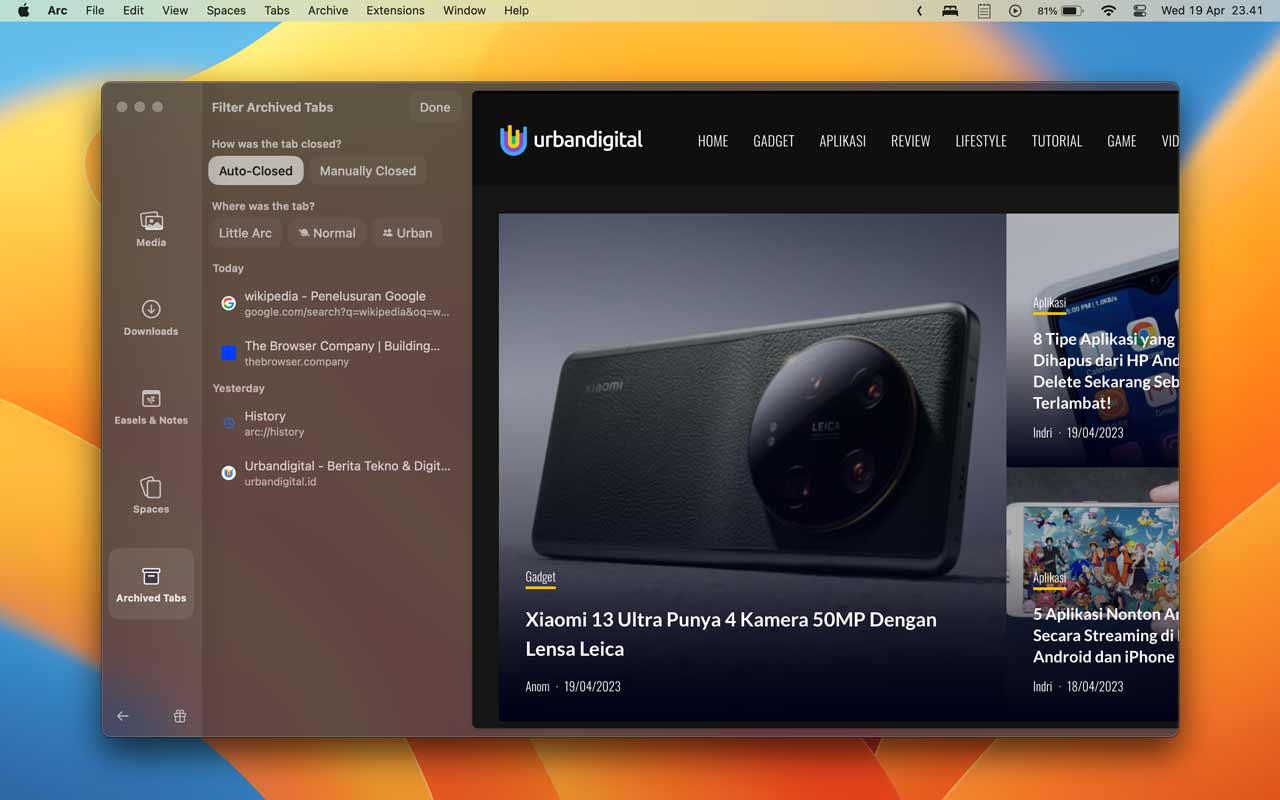Filter tabs by Normal space
1280x800 pixels.
[x=326, y=233]
